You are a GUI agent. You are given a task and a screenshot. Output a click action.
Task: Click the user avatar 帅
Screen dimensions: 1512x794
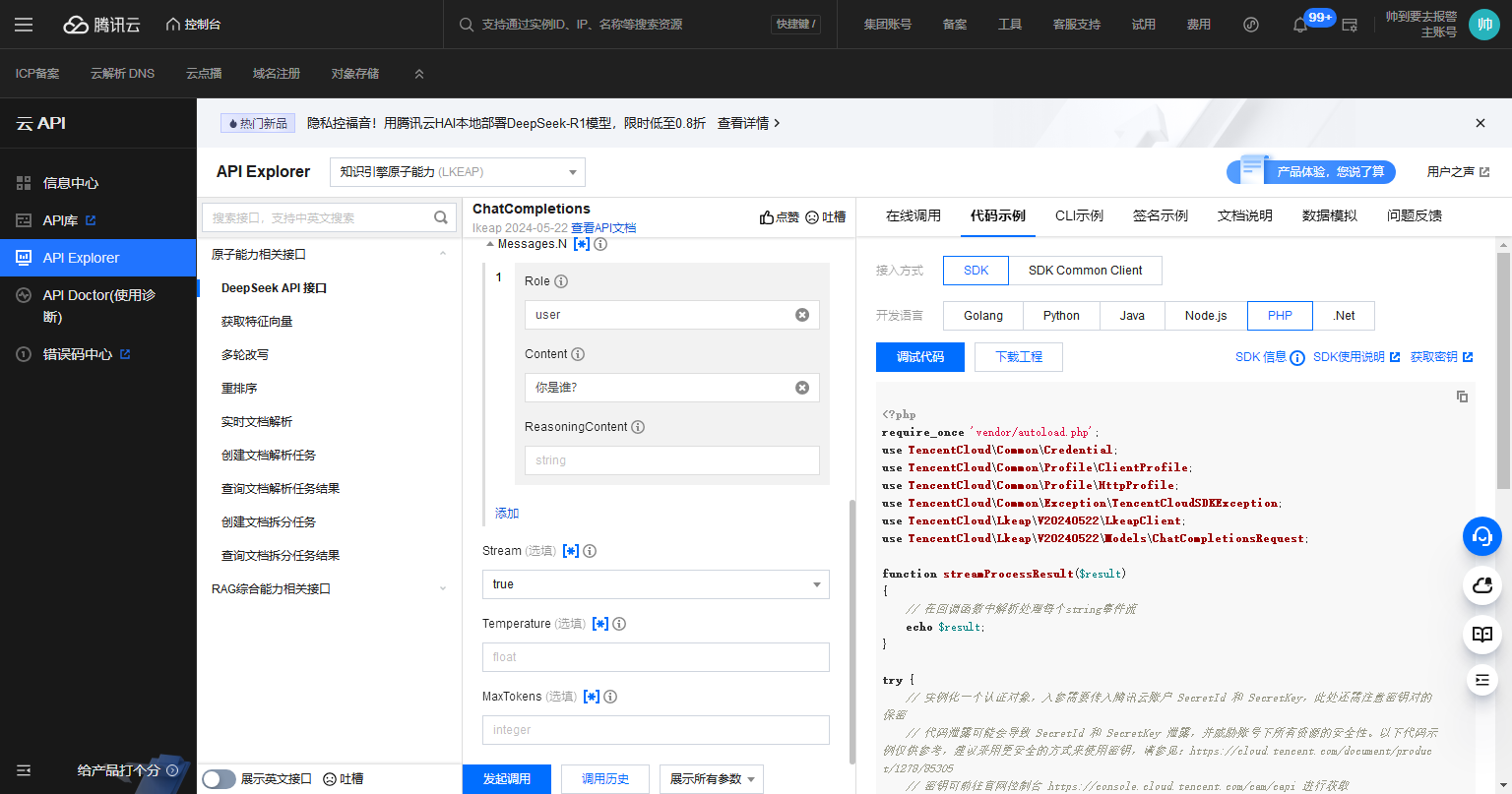point(1484,25)
